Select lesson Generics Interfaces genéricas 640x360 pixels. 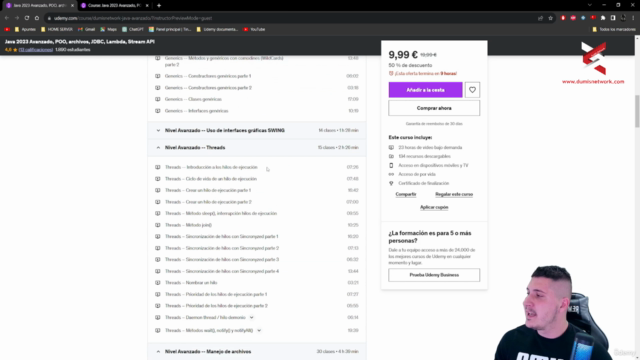(x=196, y=111)
